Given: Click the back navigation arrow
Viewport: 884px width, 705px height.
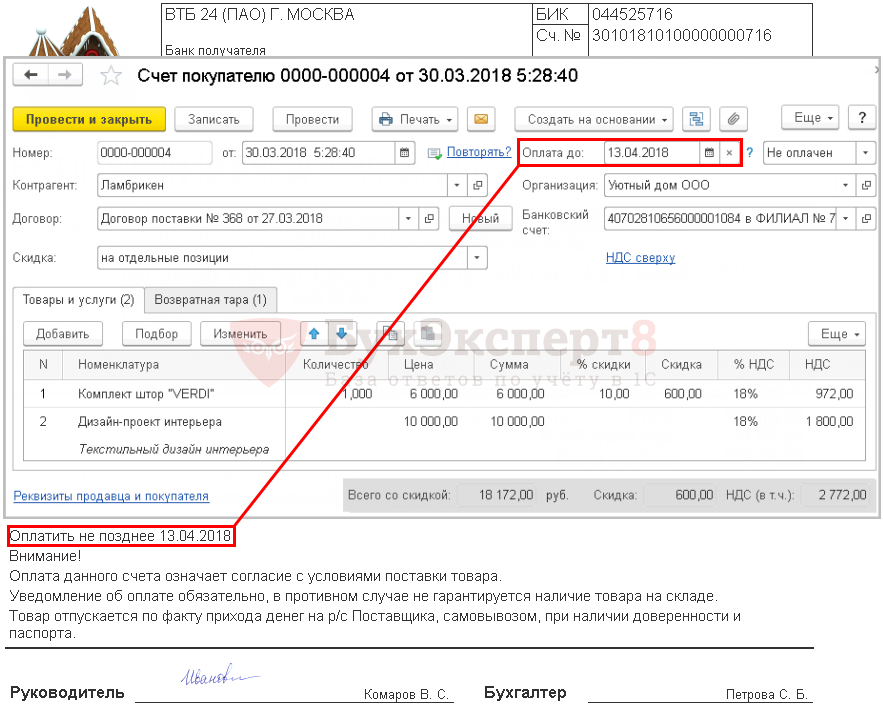Looking at the screenshot, I should coord(31,76).
